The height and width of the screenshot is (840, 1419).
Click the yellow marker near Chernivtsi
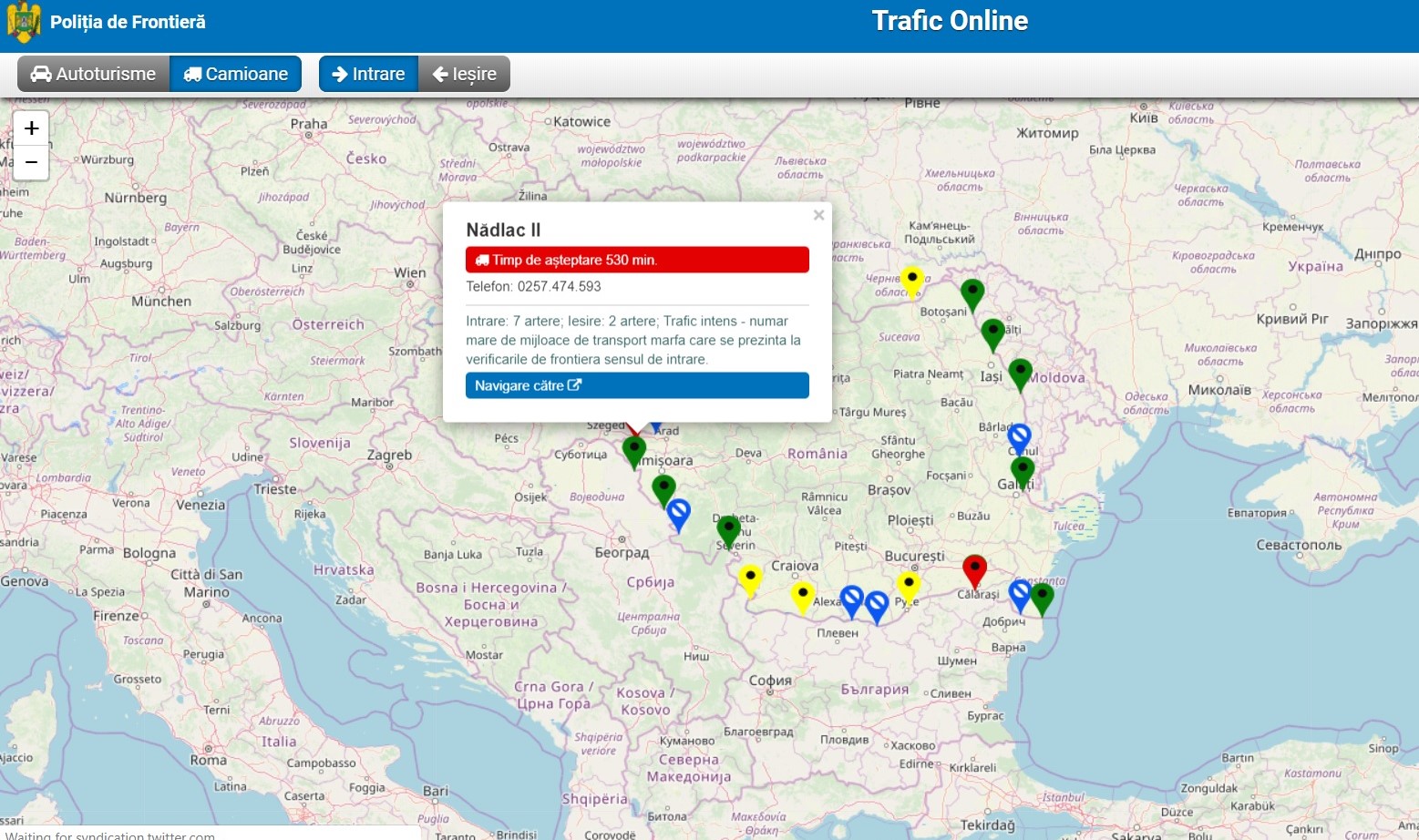click(x=911, y=280)
